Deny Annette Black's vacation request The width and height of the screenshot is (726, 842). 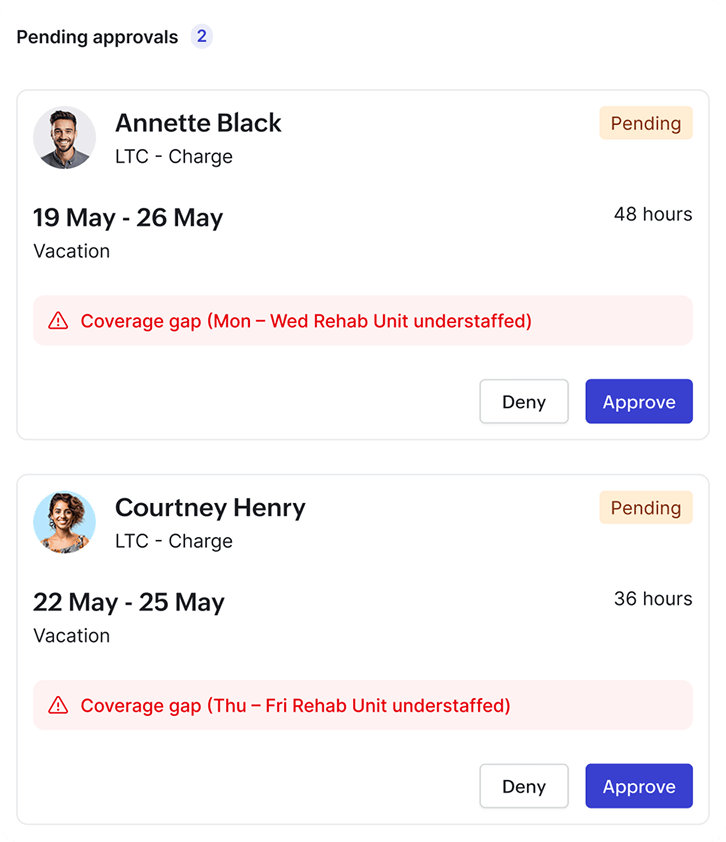coord(524,401)
